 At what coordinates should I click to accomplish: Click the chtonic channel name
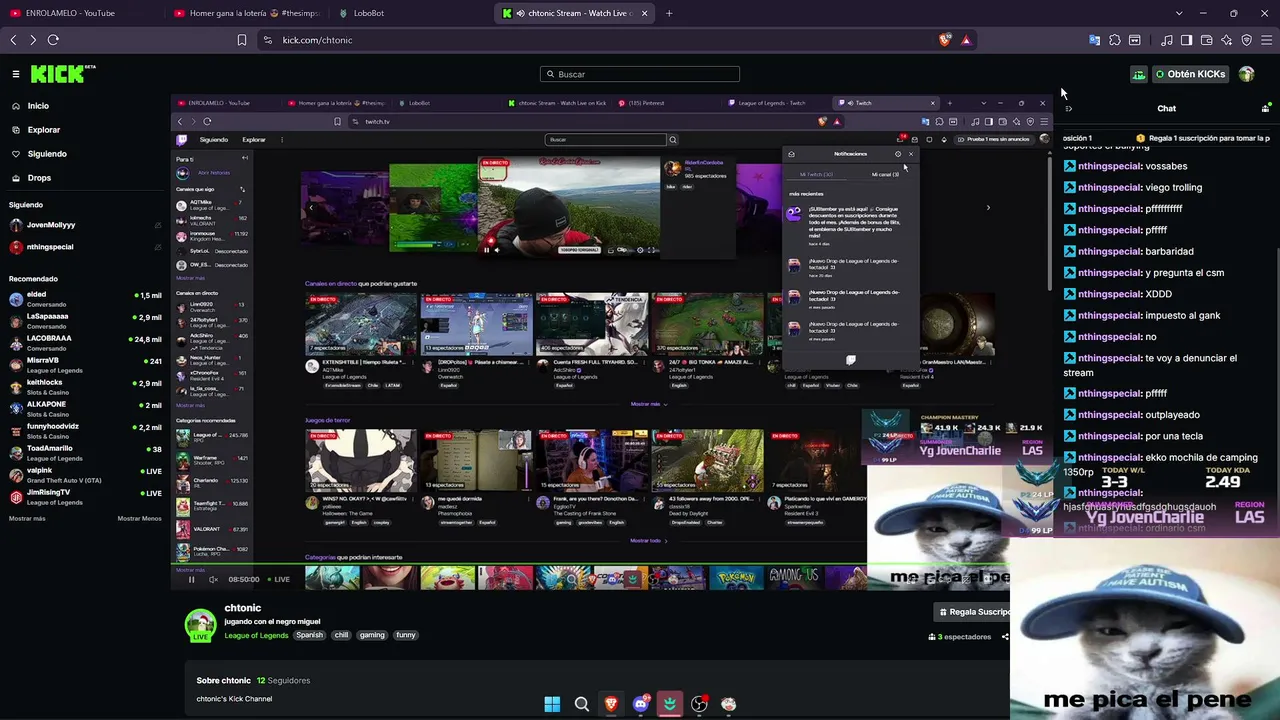tap(243, 608)
